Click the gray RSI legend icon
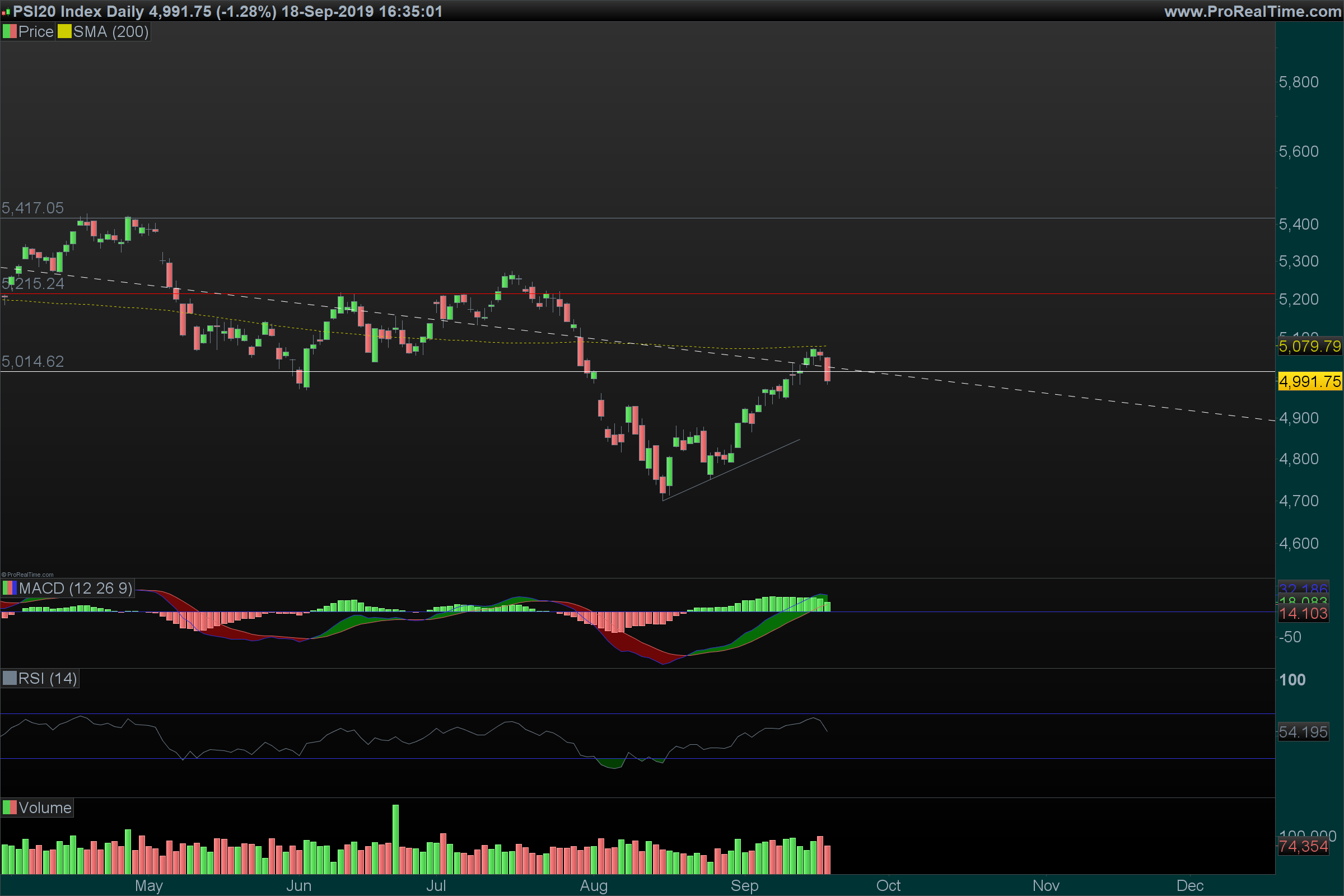Screen dimensions: 1344x896 click(9, 678)
